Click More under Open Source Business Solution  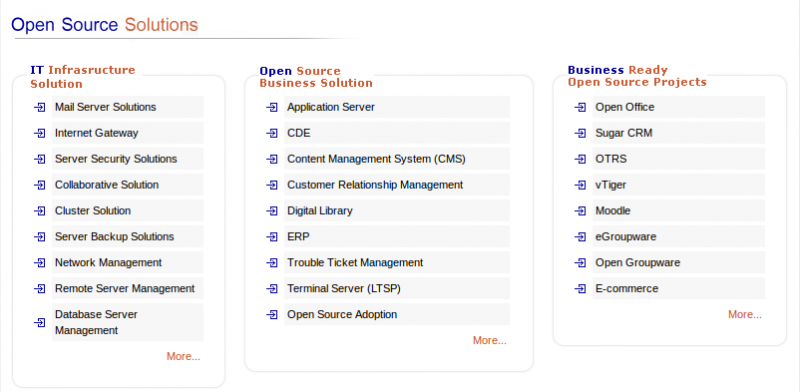490,340
